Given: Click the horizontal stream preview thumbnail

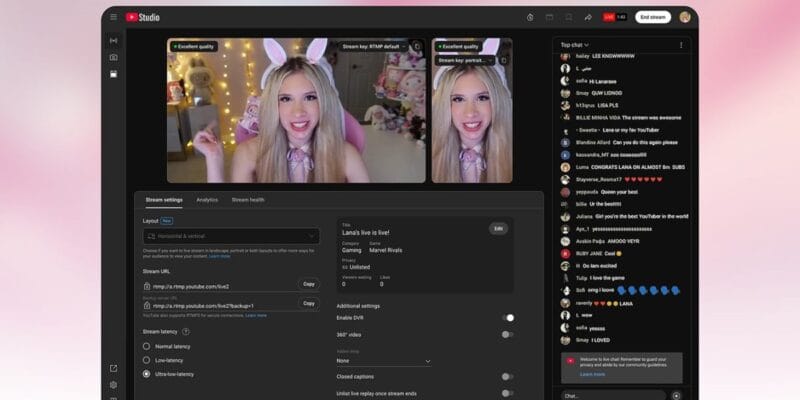Looking at the screenshot, I should [296, 110].
